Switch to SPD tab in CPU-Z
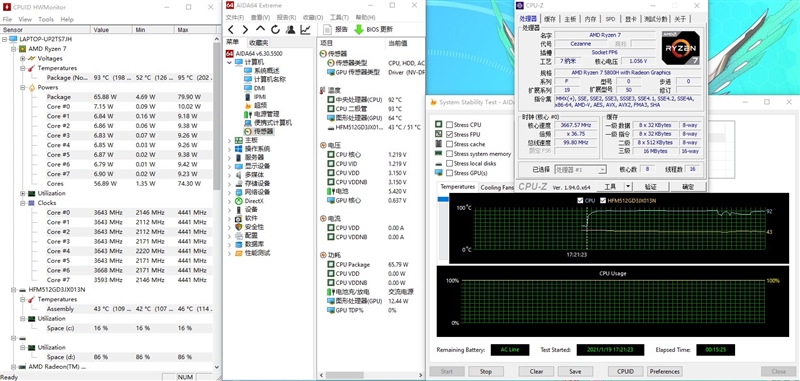The image size is (800, 381). (x=610, y=19)
